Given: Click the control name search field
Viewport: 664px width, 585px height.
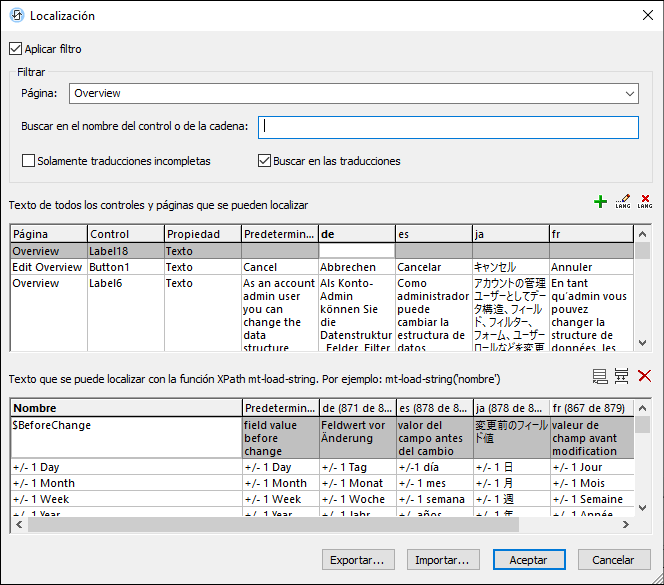Looking at the screenshot, I should pos(448,127).
